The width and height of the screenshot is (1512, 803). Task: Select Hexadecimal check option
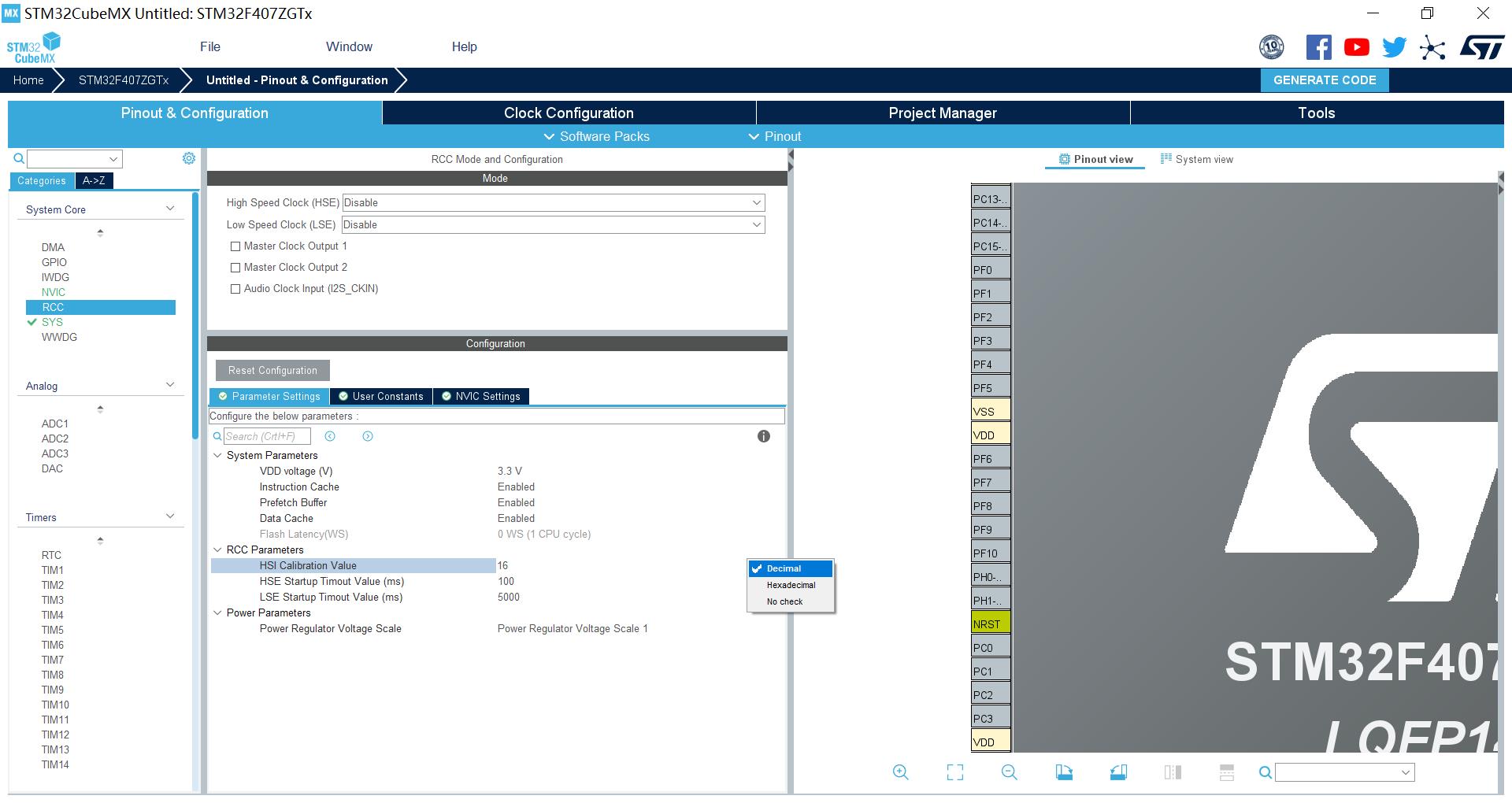(x=791, y=585)
